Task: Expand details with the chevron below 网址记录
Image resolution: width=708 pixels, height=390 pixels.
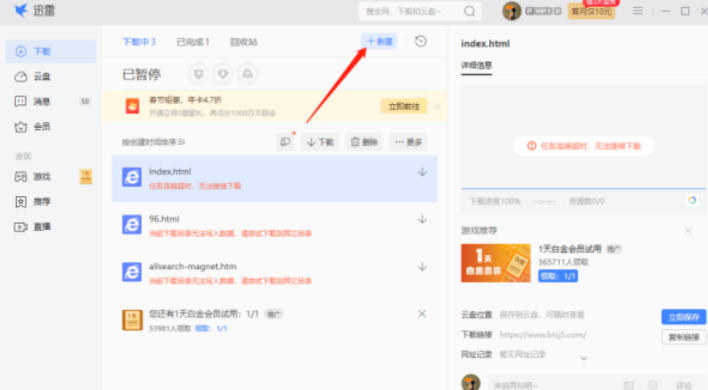Action: [x=584, y=358]
